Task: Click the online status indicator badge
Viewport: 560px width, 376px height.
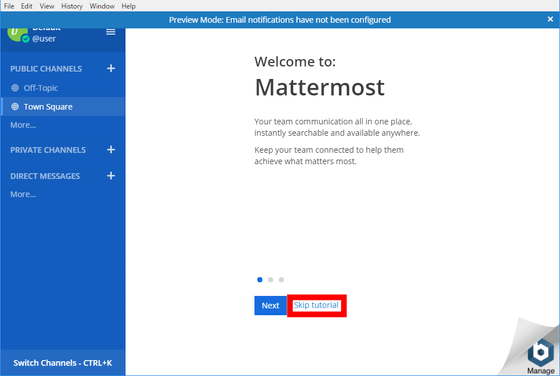Action: click(25, 39)
